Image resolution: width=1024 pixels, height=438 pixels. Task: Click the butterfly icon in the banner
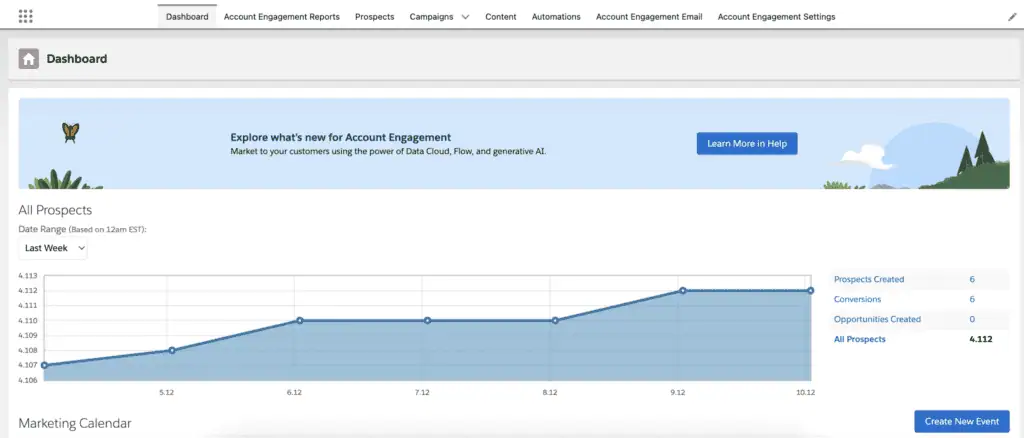pyautogui.click(x=71, y=133)
